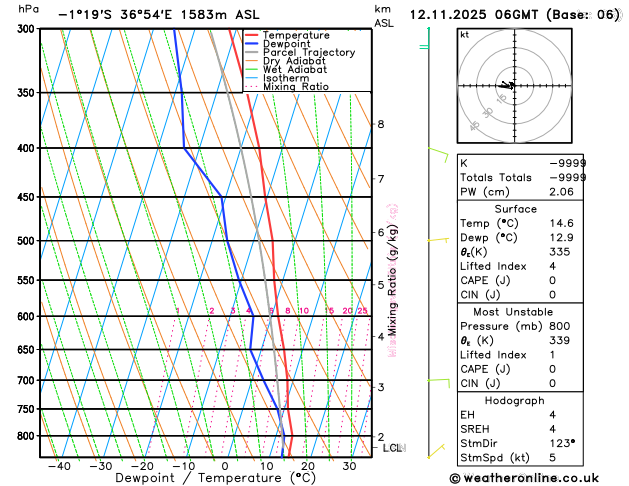Select the Wet Adiabat legend entry
The height and width of the screenshot is (486, 629).
click(x=286, y=70)
